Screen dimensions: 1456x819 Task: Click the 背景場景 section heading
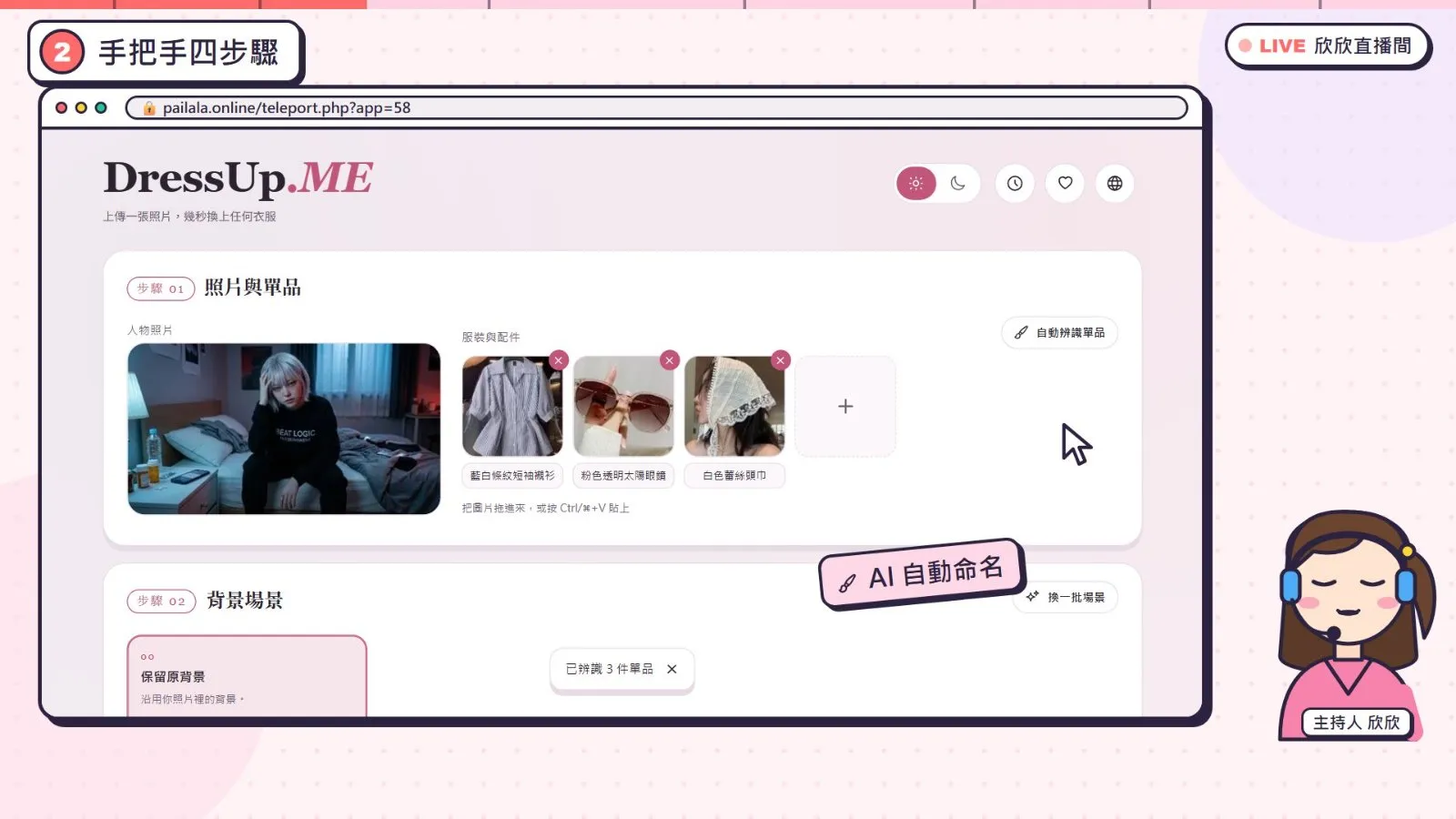(x=245, y=601)
